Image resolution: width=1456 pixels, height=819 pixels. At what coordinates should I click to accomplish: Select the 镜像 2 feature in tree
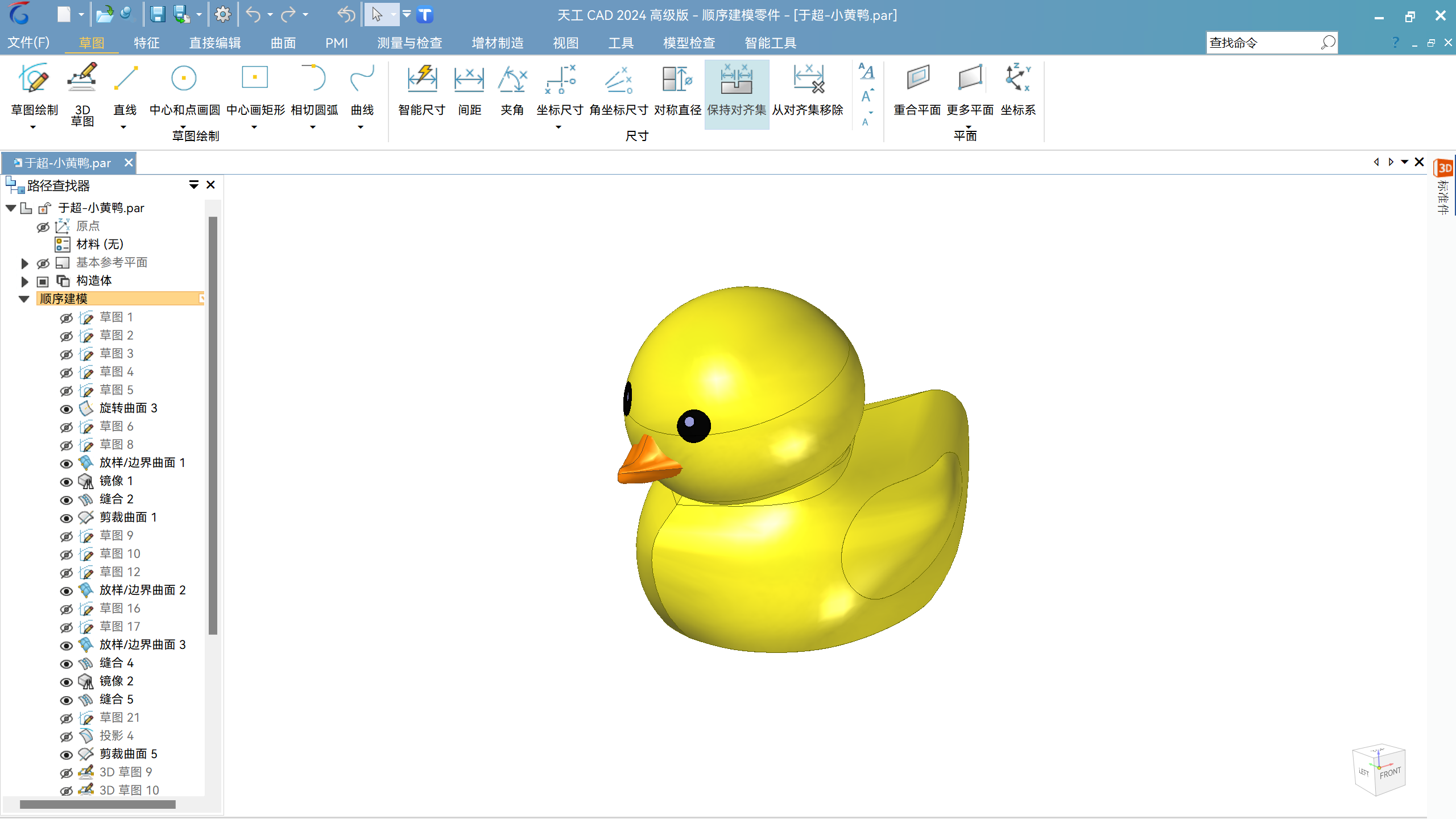pyautogui.click(x=116, y=681)
